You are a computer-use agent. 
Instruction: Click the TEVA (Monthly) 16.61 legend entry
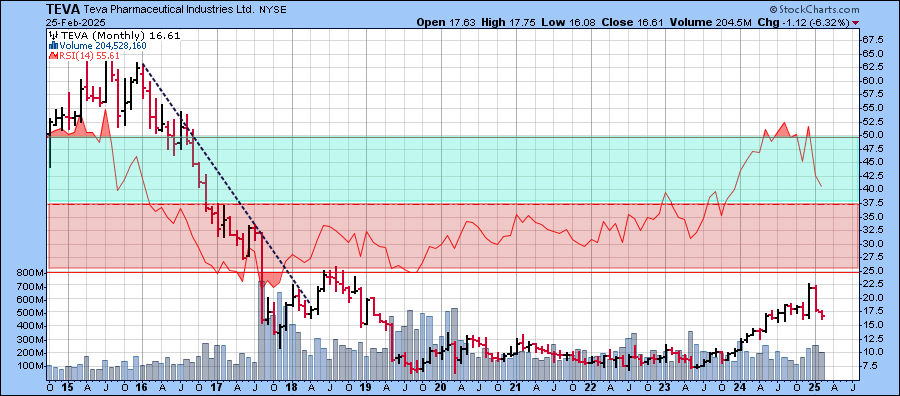coord(115,35)
